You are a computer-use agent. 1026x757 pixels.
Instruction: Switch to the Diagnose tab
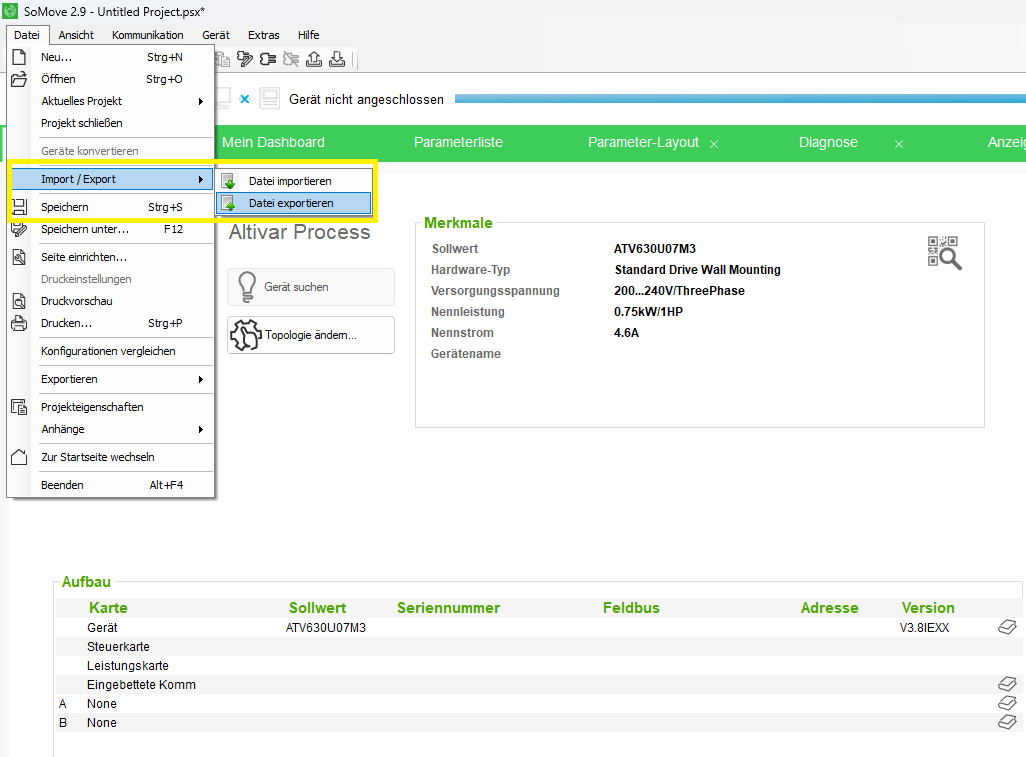click(x=828, y=143)
